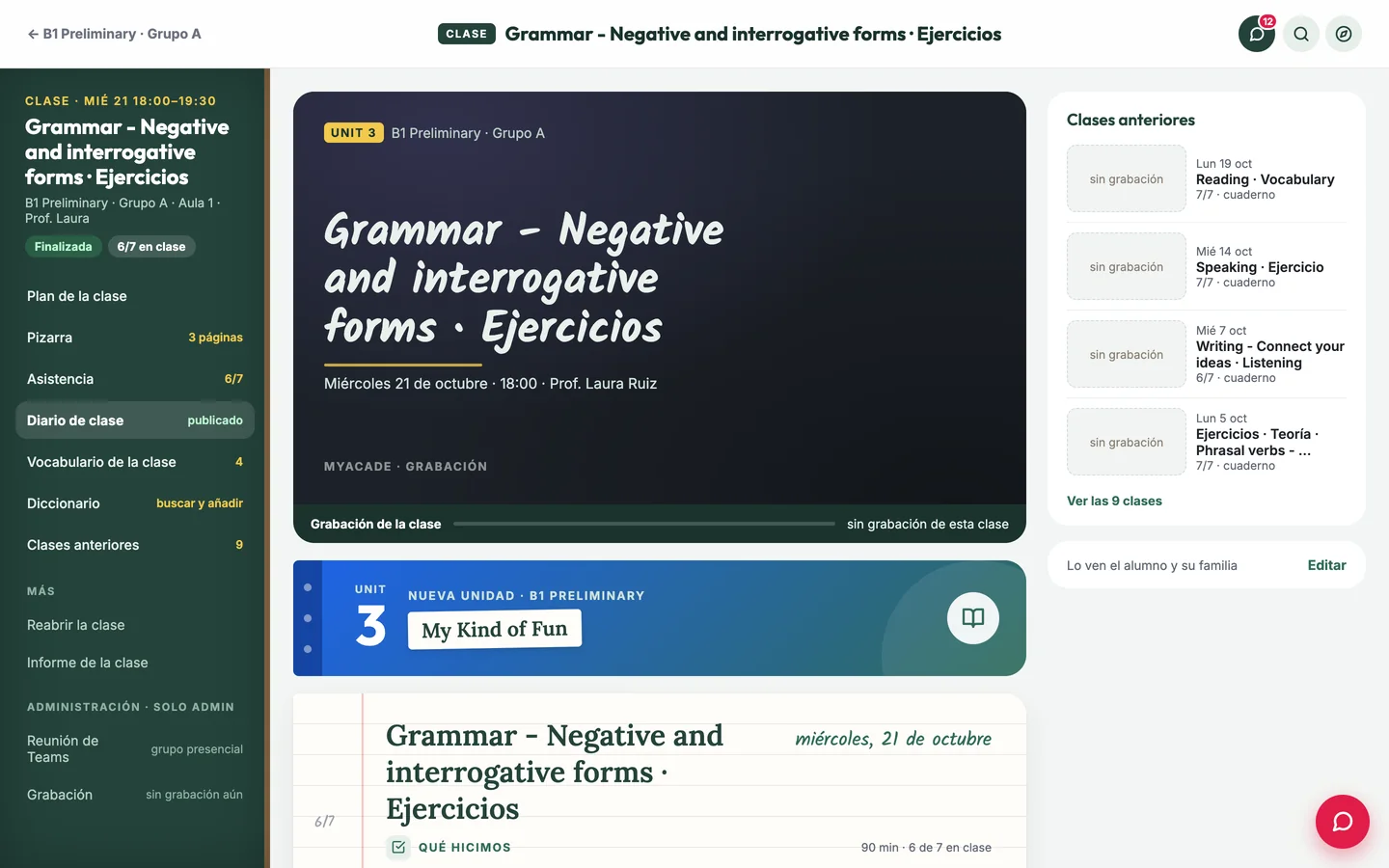Screen dimensions: 1389x868
Task: Open Diccionario buscar y añadir
Action: (135, 503)
